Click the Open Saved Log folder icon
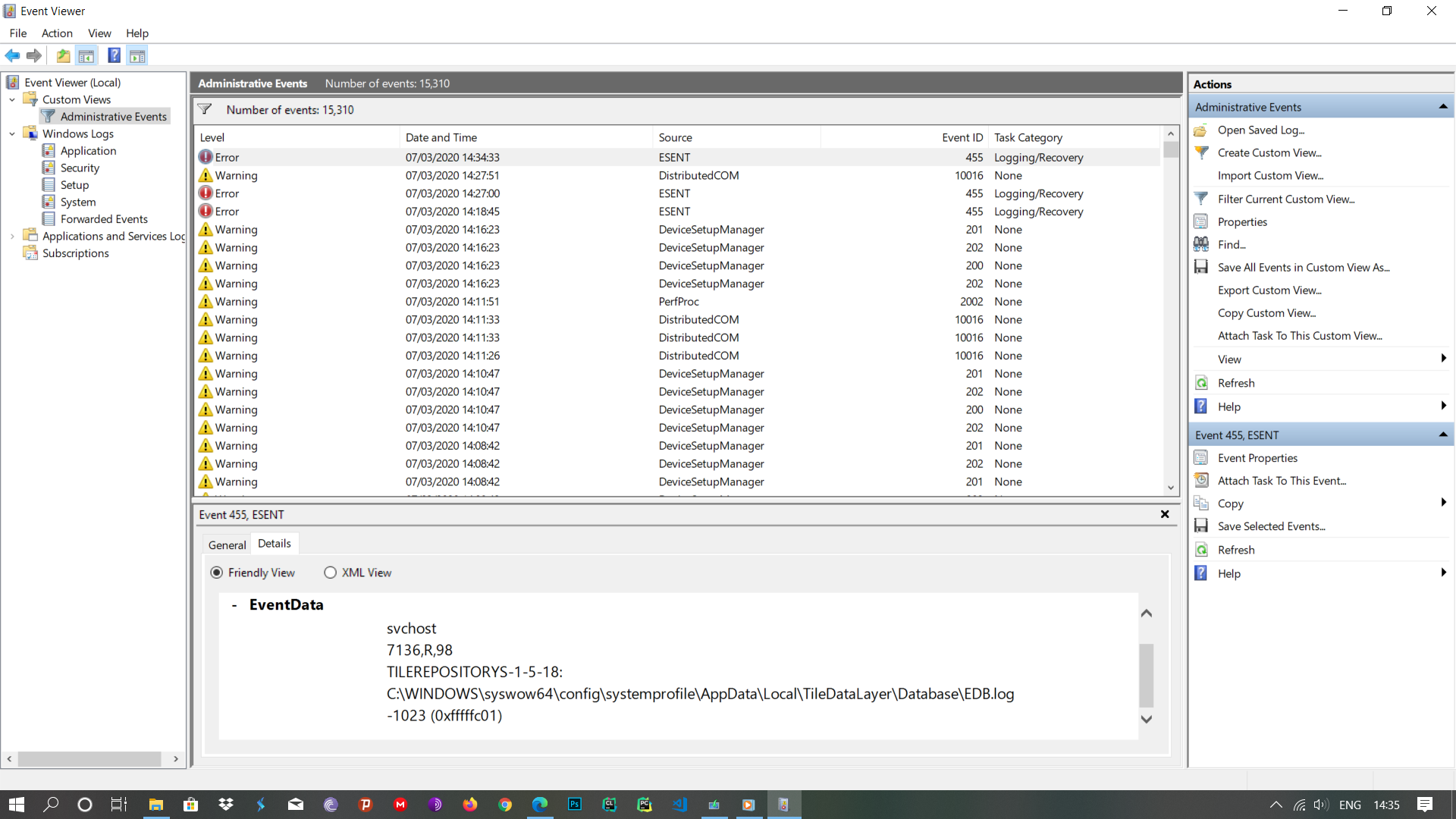 [1200, 130]
